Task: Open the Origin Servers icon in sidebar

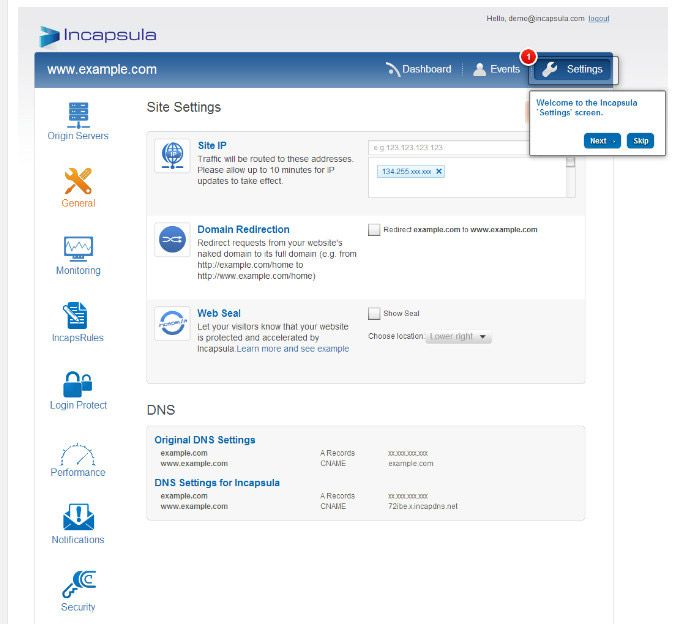Action: pos(78,115)
